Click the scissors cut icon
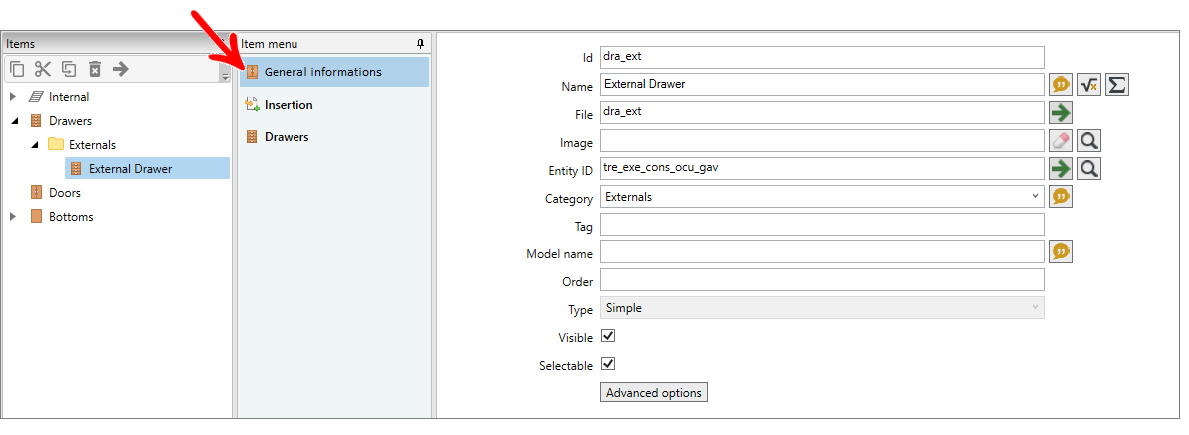The width and height of the screenshot is (1189, 435). [42, 70]
